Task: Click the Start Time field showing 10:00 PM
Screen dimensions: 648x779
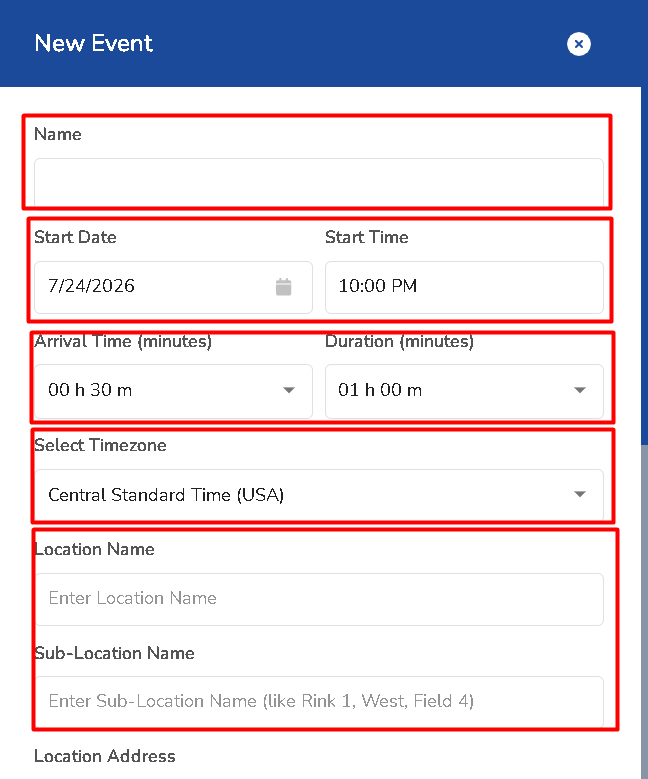Action: (464, 287)
